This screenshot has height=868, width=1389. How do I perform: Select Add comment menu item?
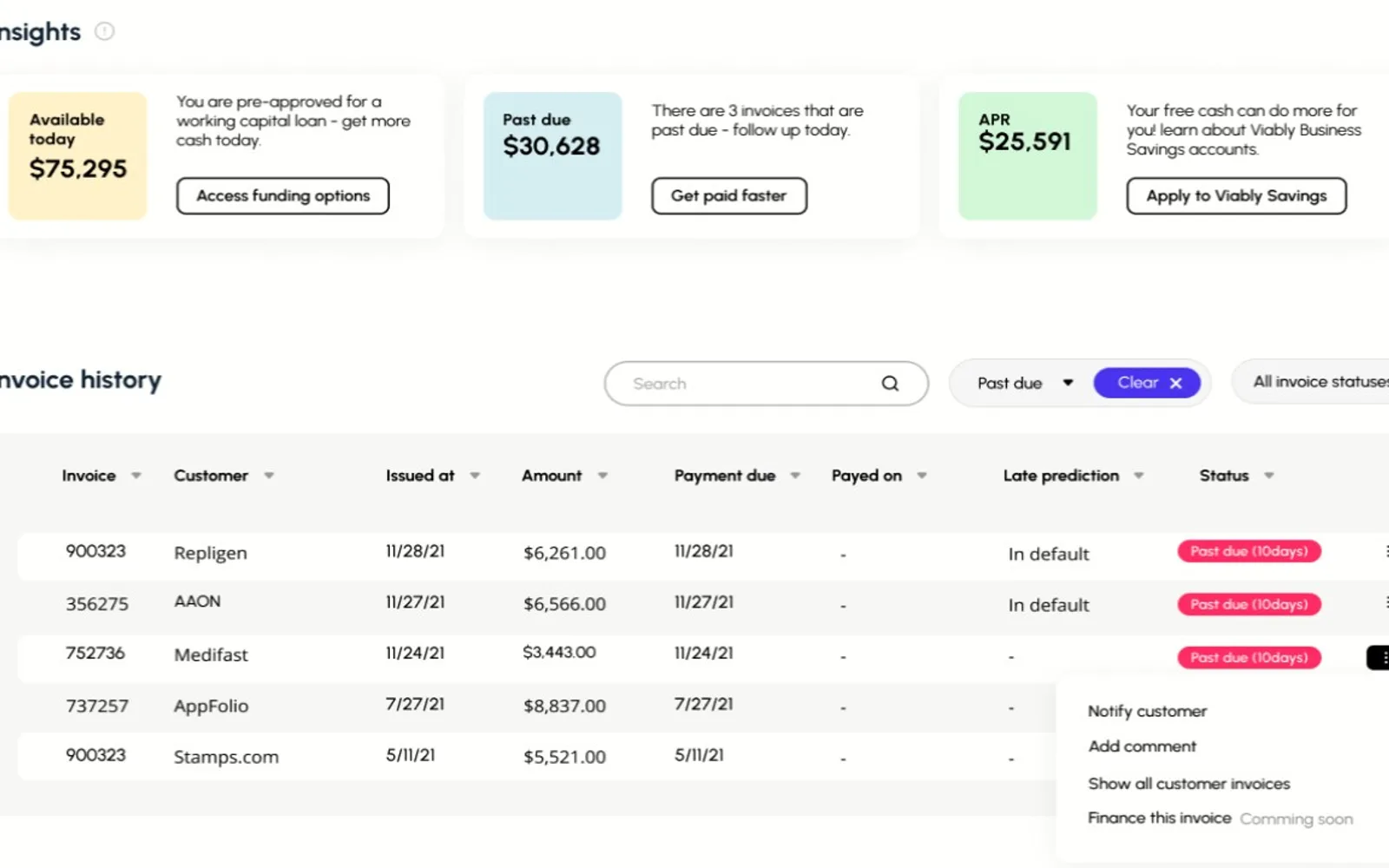1142,746
